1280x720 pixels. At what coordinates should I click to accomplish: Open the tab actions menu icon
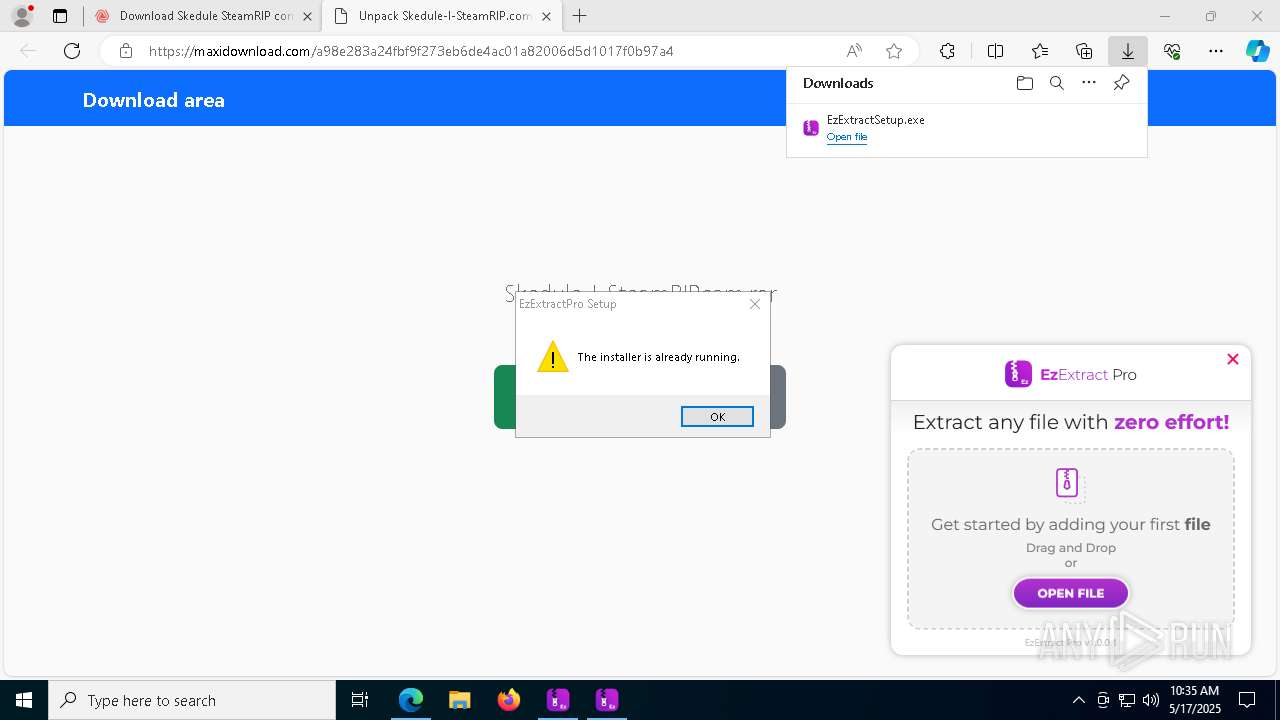click(x=60, y=16)
